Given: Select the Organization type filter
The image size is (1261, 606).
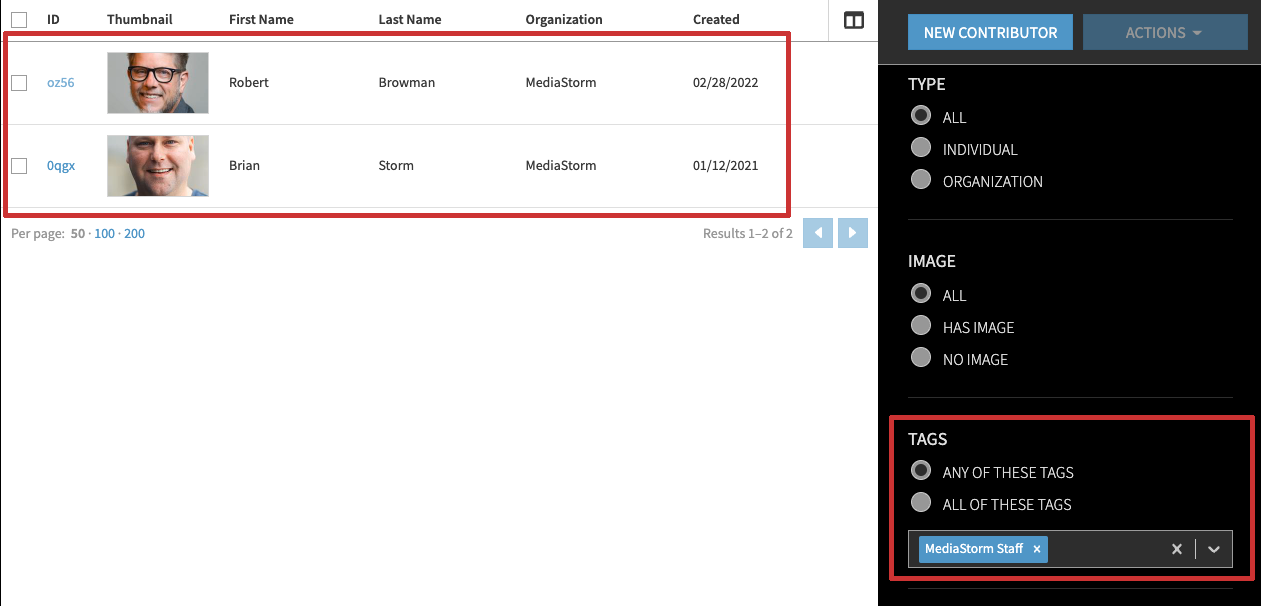Looking at the screenshot, I should coord(921,181).
